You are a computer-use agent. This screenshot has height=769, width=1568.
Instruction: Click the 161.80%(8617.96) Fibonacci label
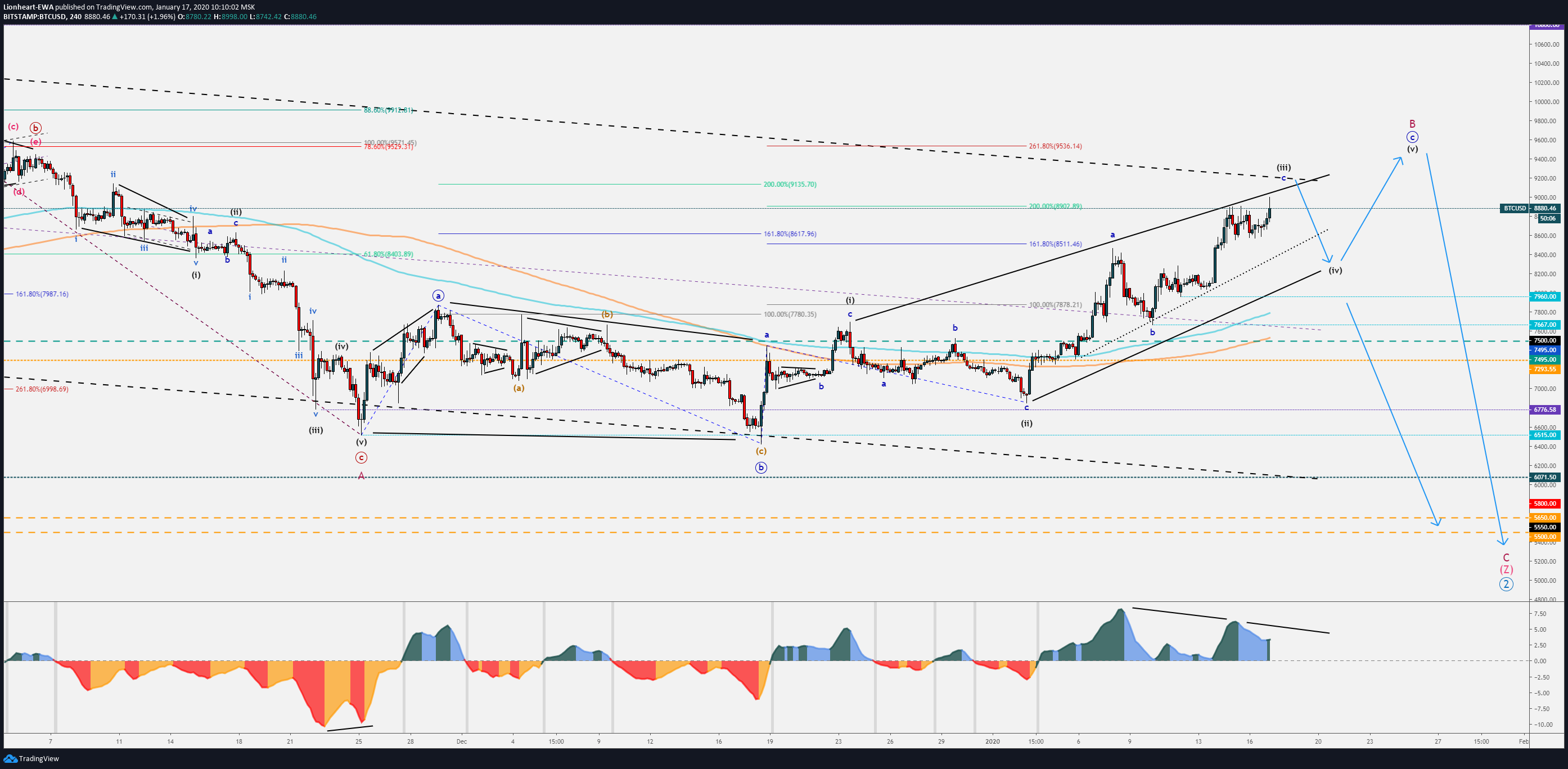pos(790,234)
